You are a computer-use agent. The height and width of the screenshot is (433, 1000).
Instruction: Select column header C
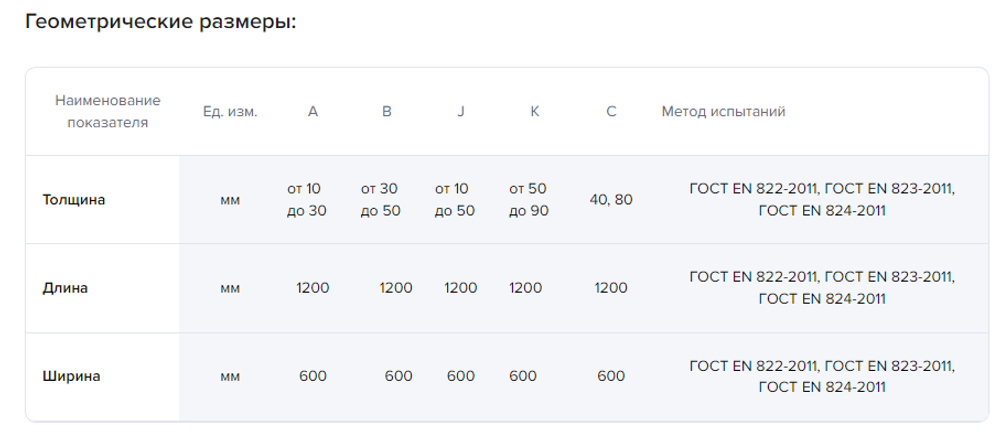pyautogui.click(x=611, y=112)
